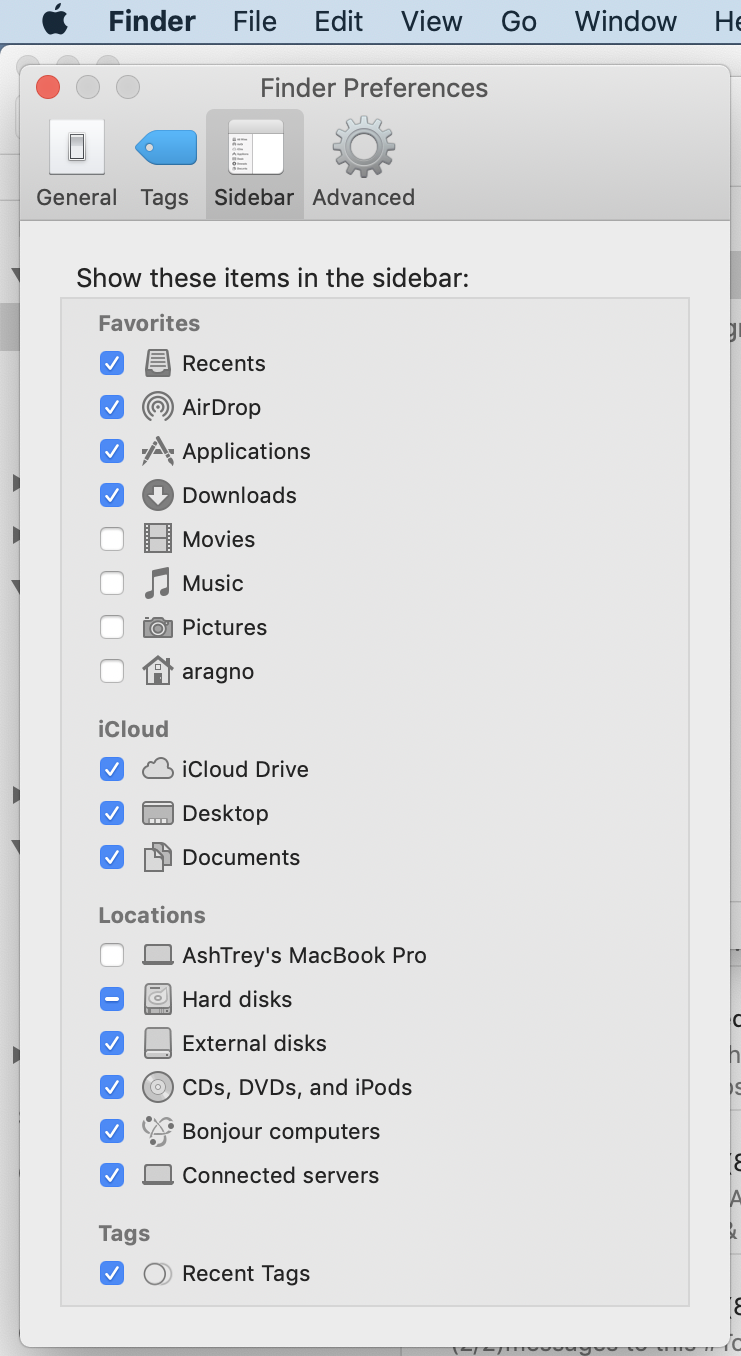Viewport: 741px width, 1356px height.
Task: Open the Go menu in the menu bar
Action: [518, 21]
